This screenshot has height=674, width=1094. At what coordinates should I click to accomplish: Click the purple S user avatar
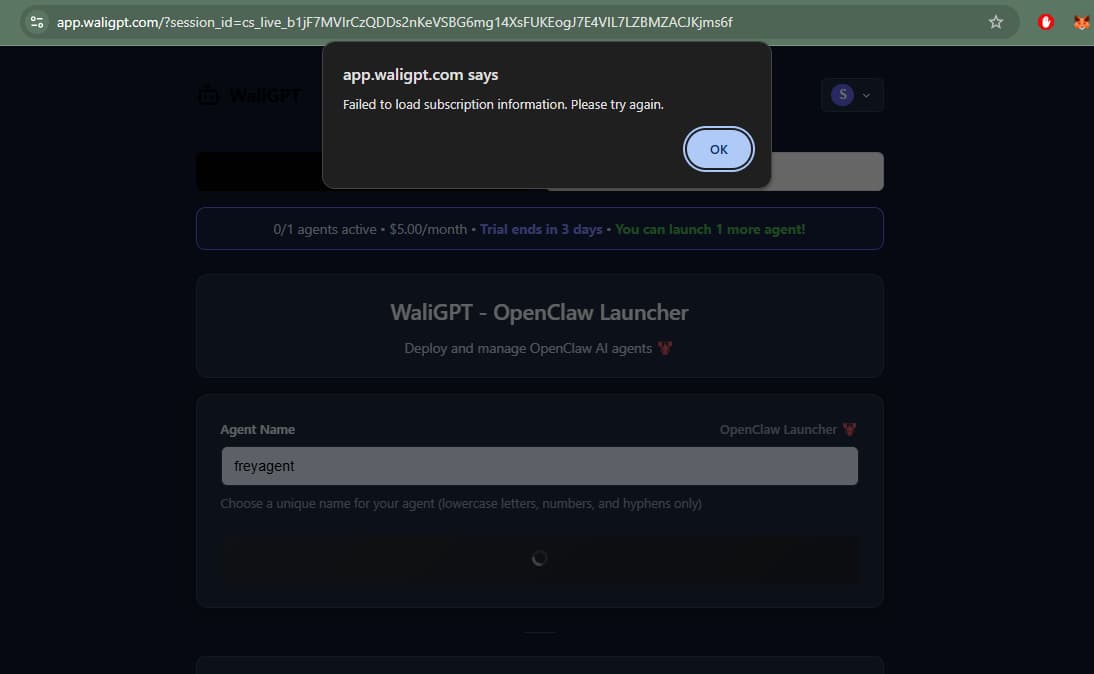[842, 95]
